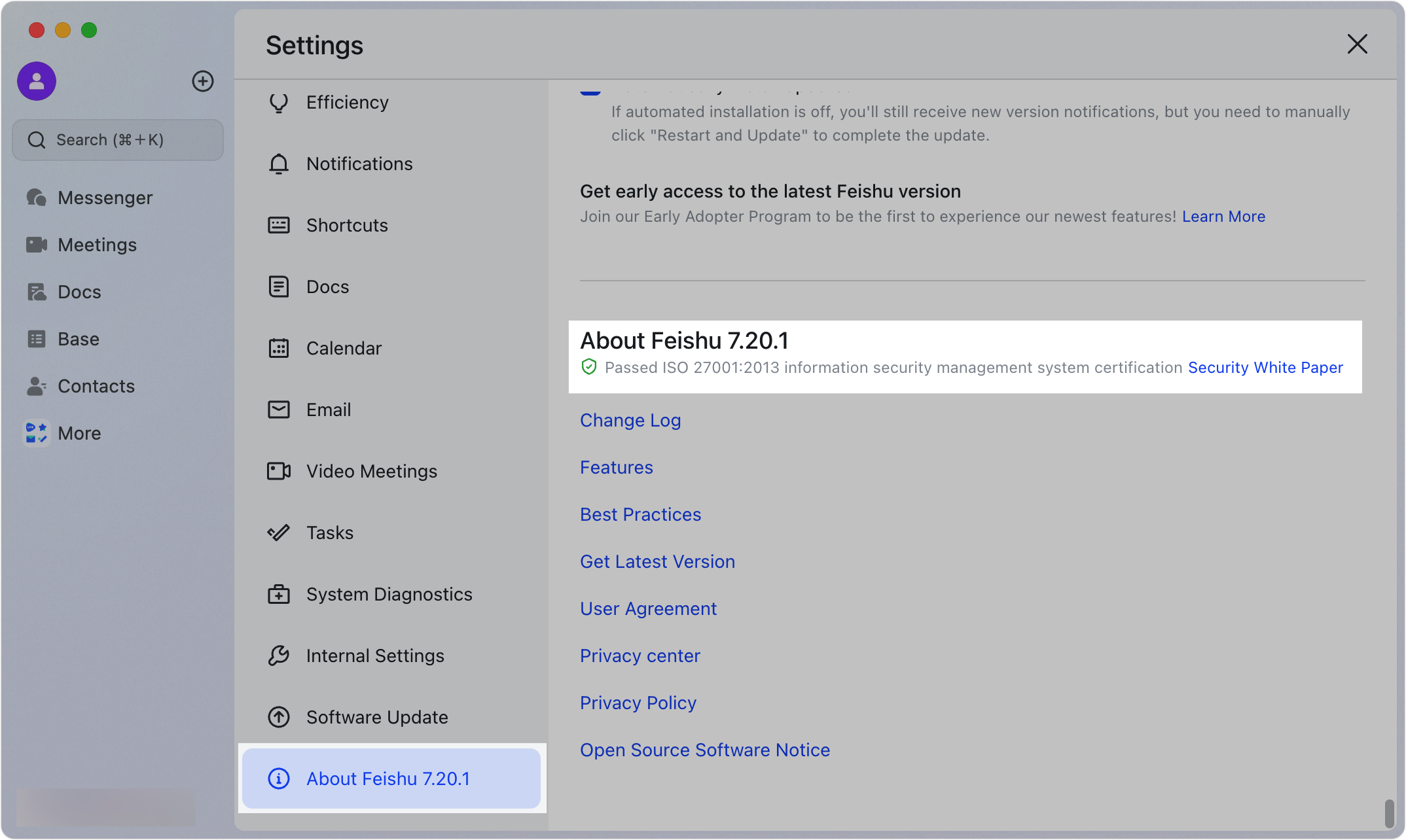Open Messenger in the left navigation
Viewport: 1406px width, 840px height.
click(x=118, y=198)
